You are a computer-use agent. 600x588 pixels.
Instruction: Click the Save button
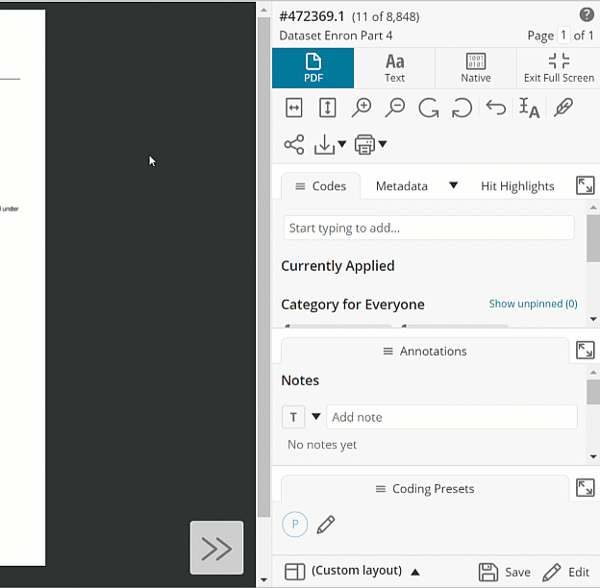click(505, 572)
